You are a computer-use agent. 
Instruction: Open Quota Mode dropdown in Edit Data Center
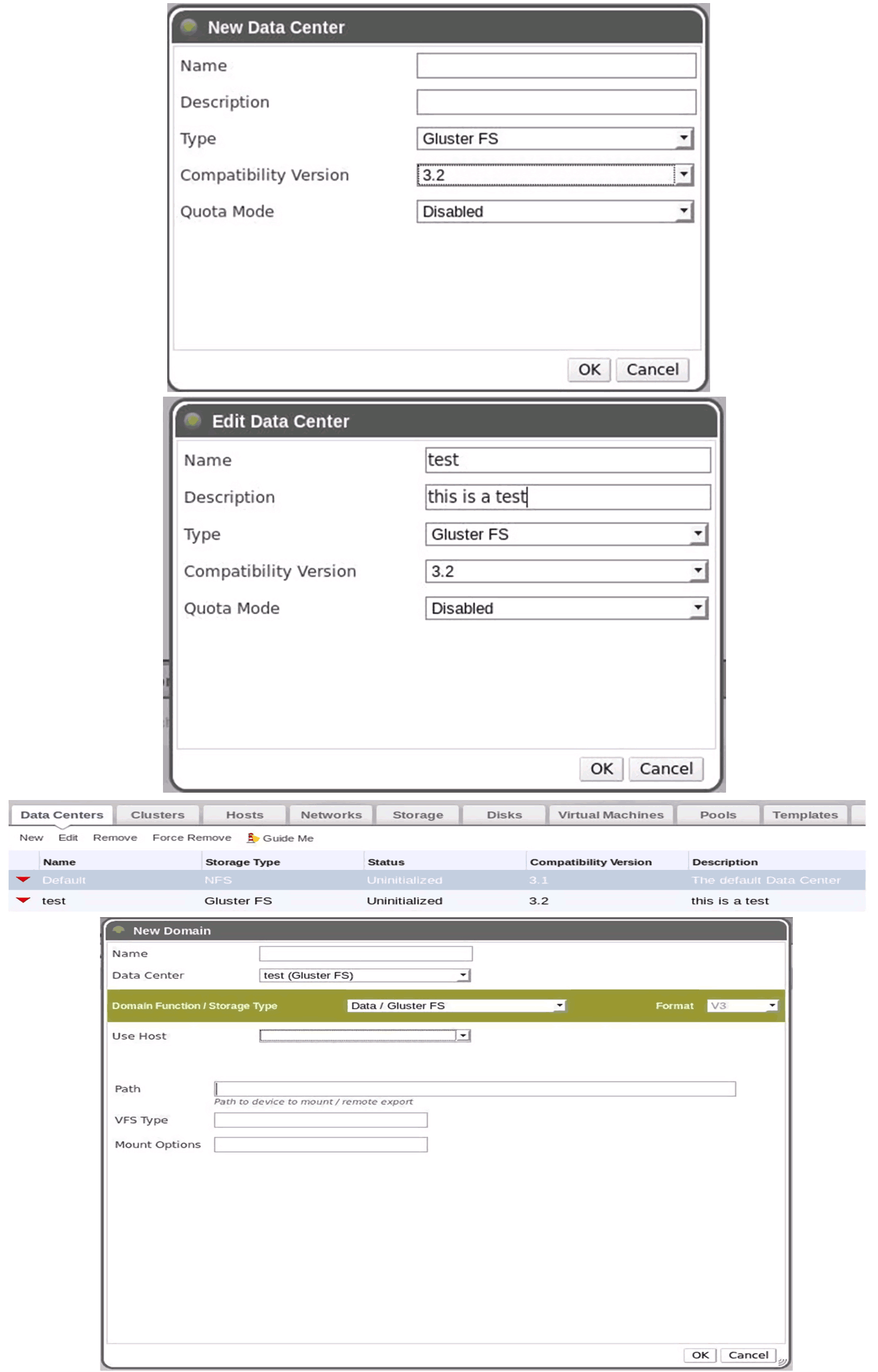(x=697, y=608)
